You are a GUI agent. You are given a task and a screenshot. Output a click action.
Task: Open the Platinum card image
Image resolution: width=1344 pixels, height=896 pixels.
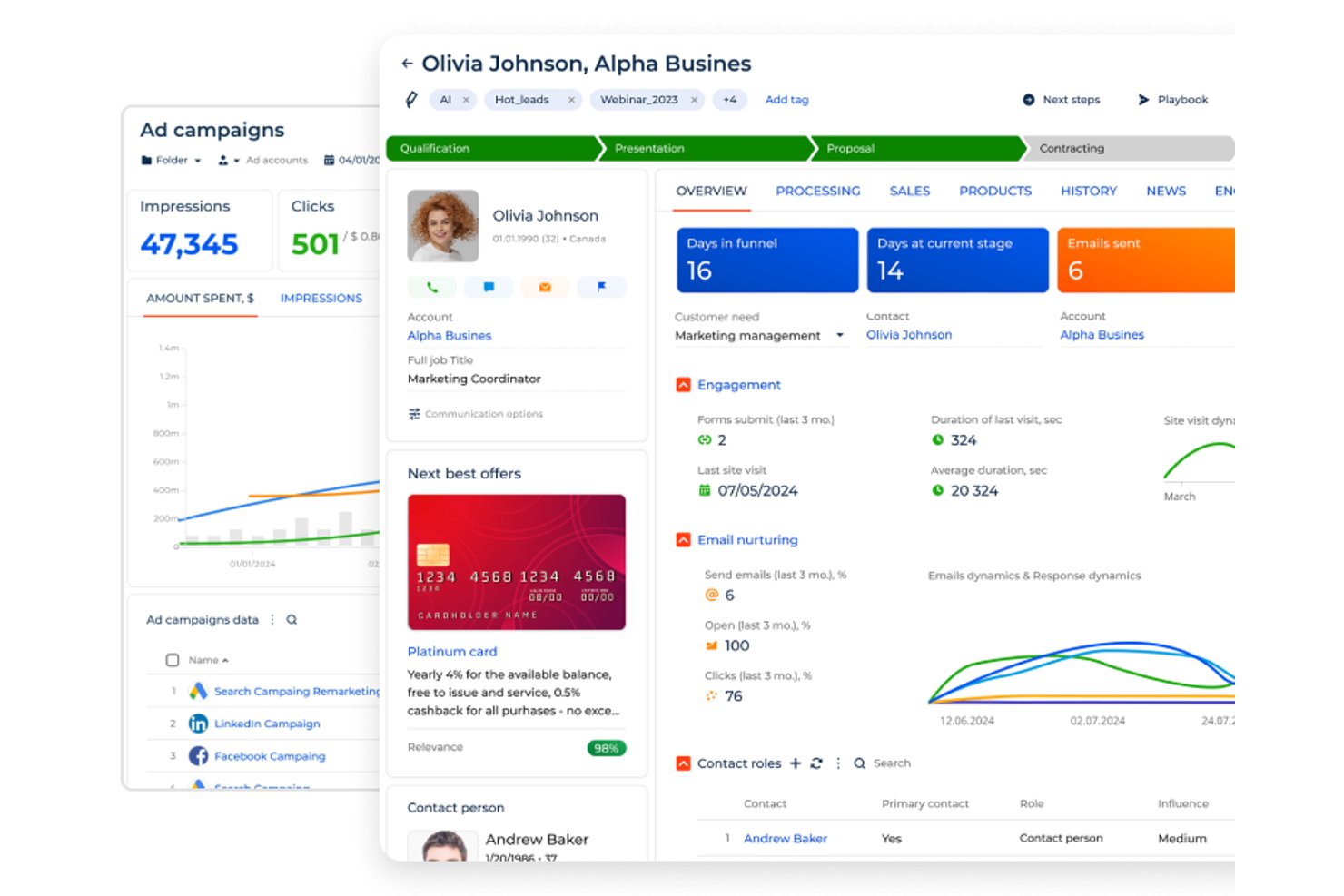517,562
